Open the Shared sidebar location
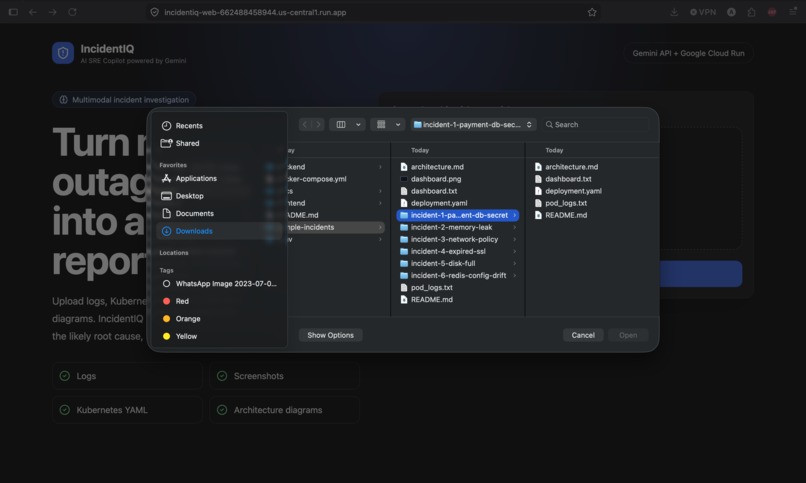The image size is (806, 483). [180, 143]
